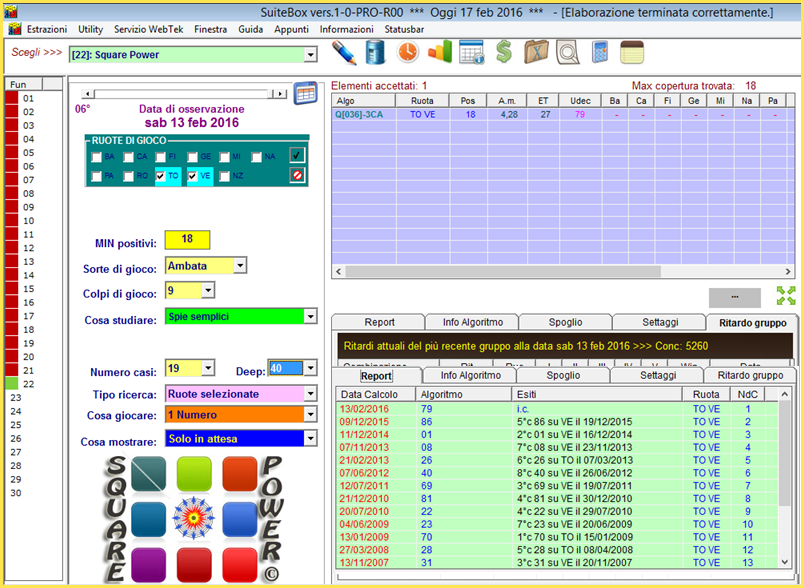Click the green expand arrows icon
This screenshot has height=588, width=804.
pos(786,296)
